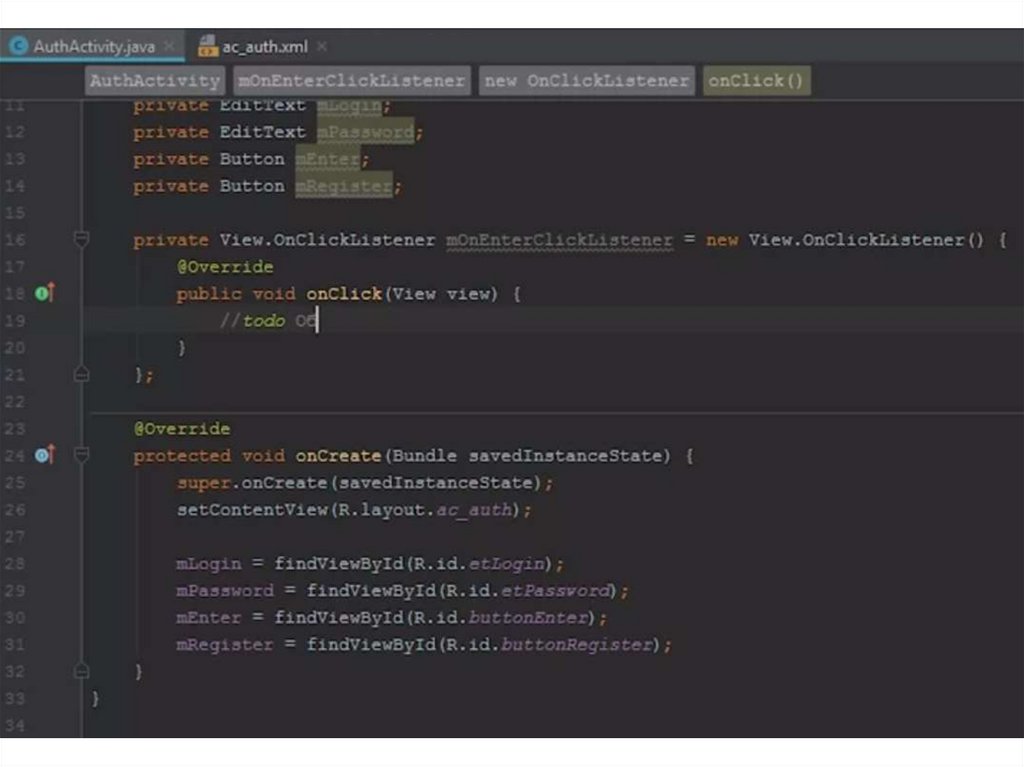Click the overrides-method gutter icon on line 24
1024x767 pixels.
[x=44, y=454]
